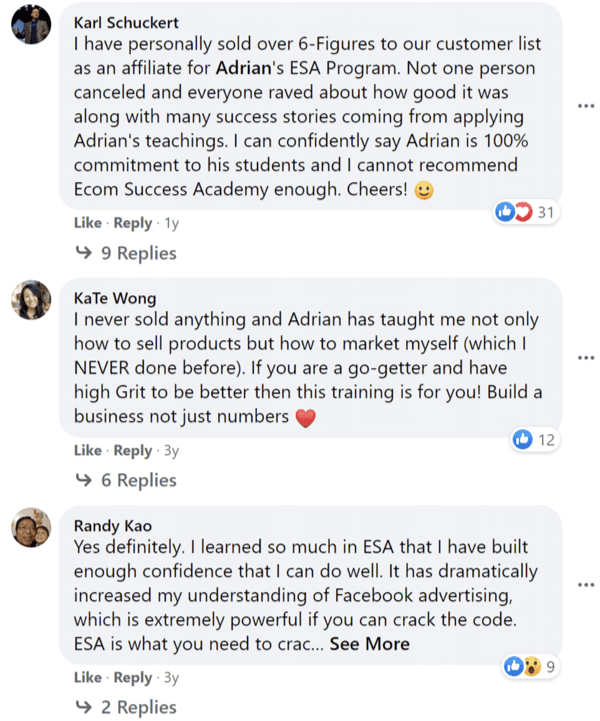Open options menu on Karl Schuckert's comment
The height and width of the screenshot is (721, 600).
click(586, 106)
